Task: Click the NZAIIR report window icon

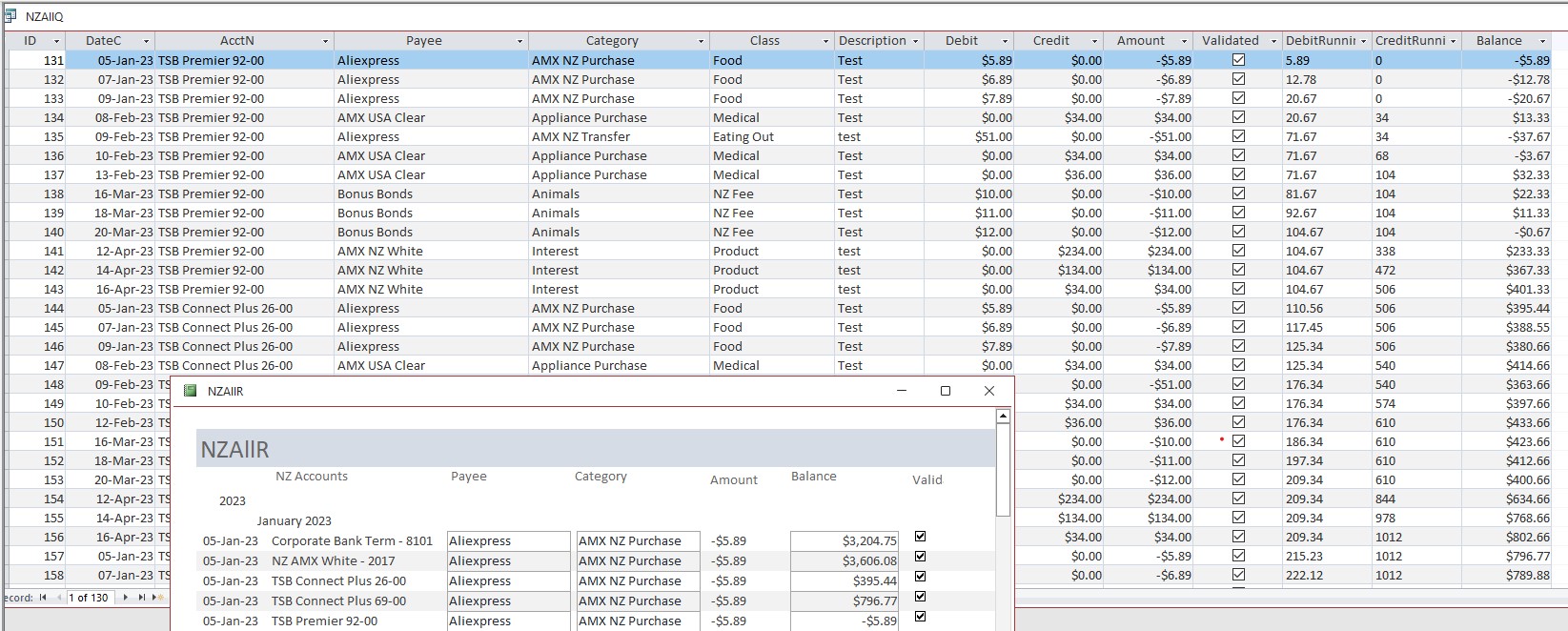Action: point(190,391)
